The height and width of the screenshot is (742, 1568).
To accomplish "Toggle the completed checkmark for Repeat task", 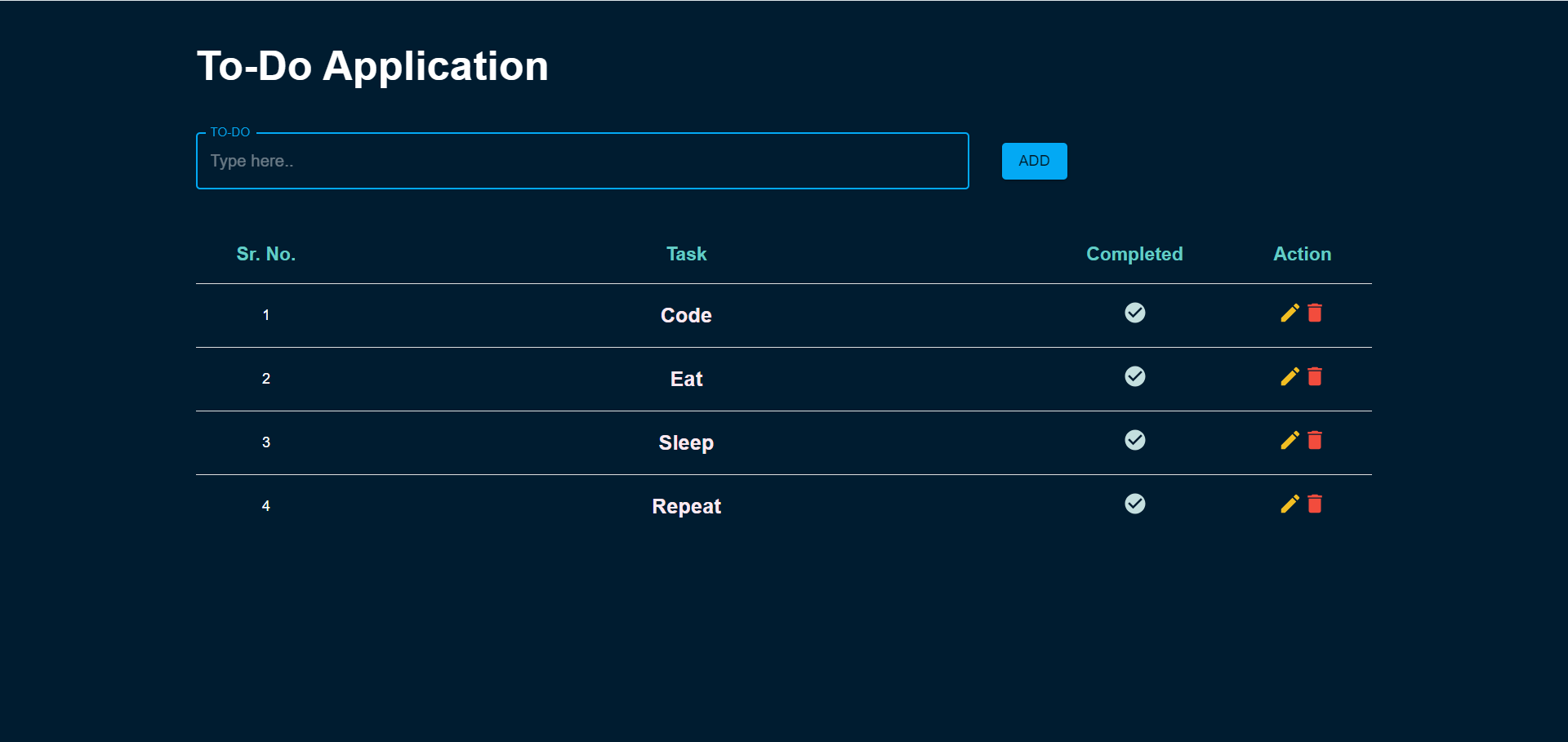I will coord(1135,504).
